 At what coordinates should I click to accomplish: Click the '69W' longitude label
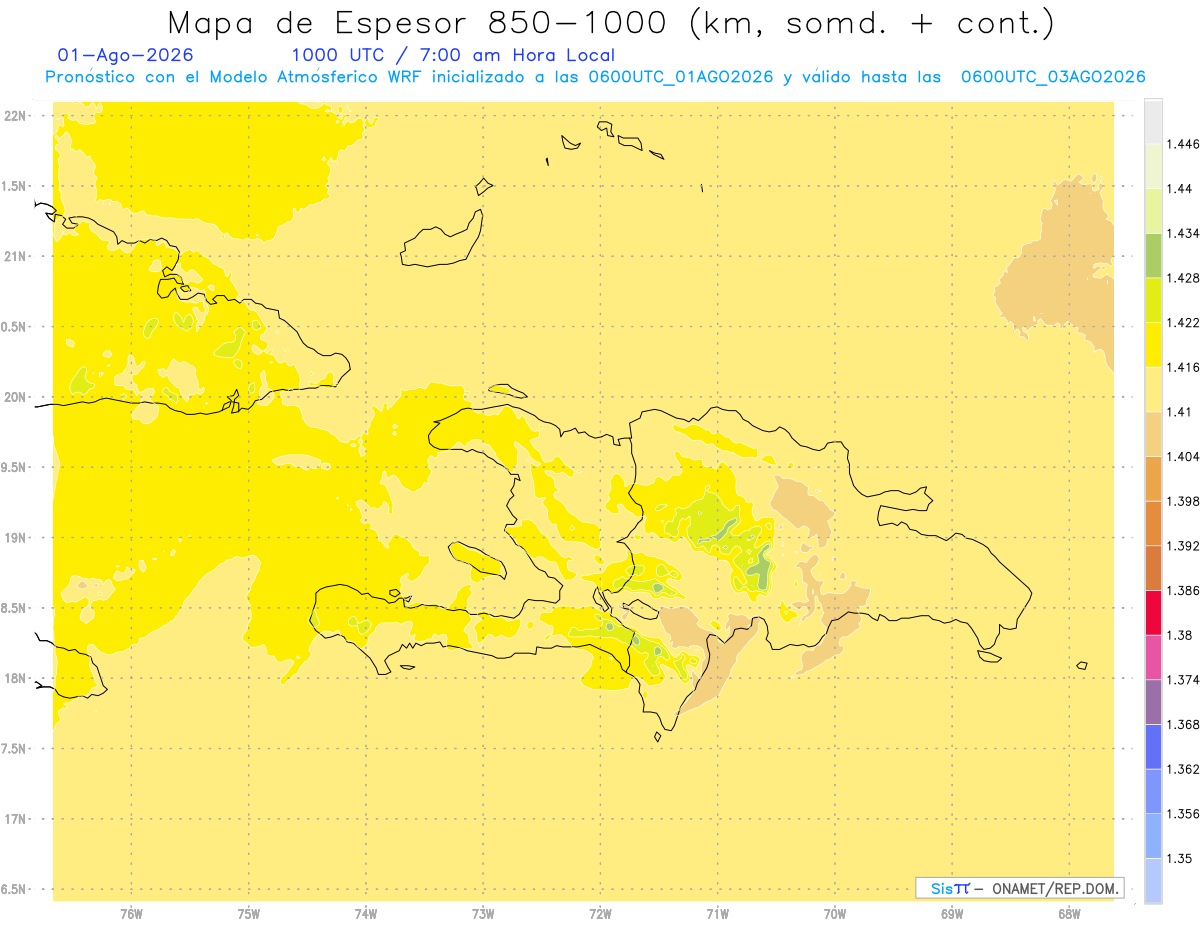[x=952, y=914]
